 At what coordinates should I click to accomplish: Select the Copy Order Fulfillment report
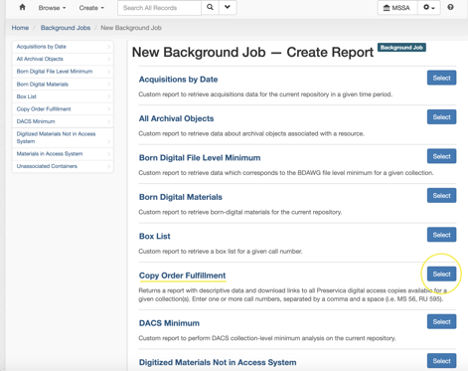tap(441, 274)
